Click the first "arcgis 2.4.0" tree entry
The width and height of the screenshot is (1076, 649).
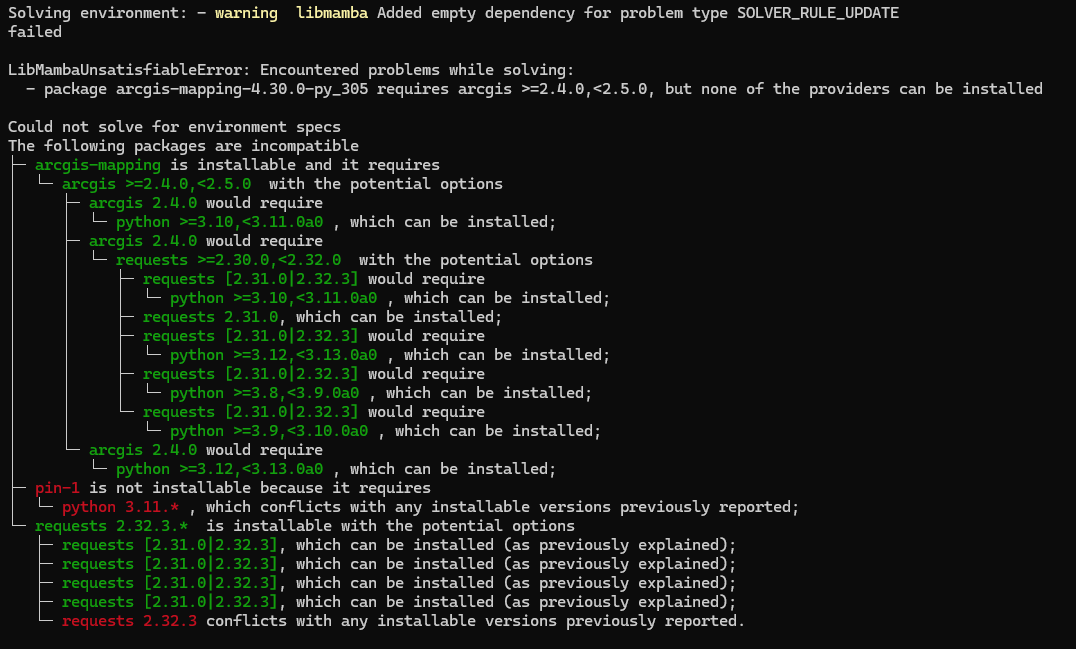click(143, 203)
